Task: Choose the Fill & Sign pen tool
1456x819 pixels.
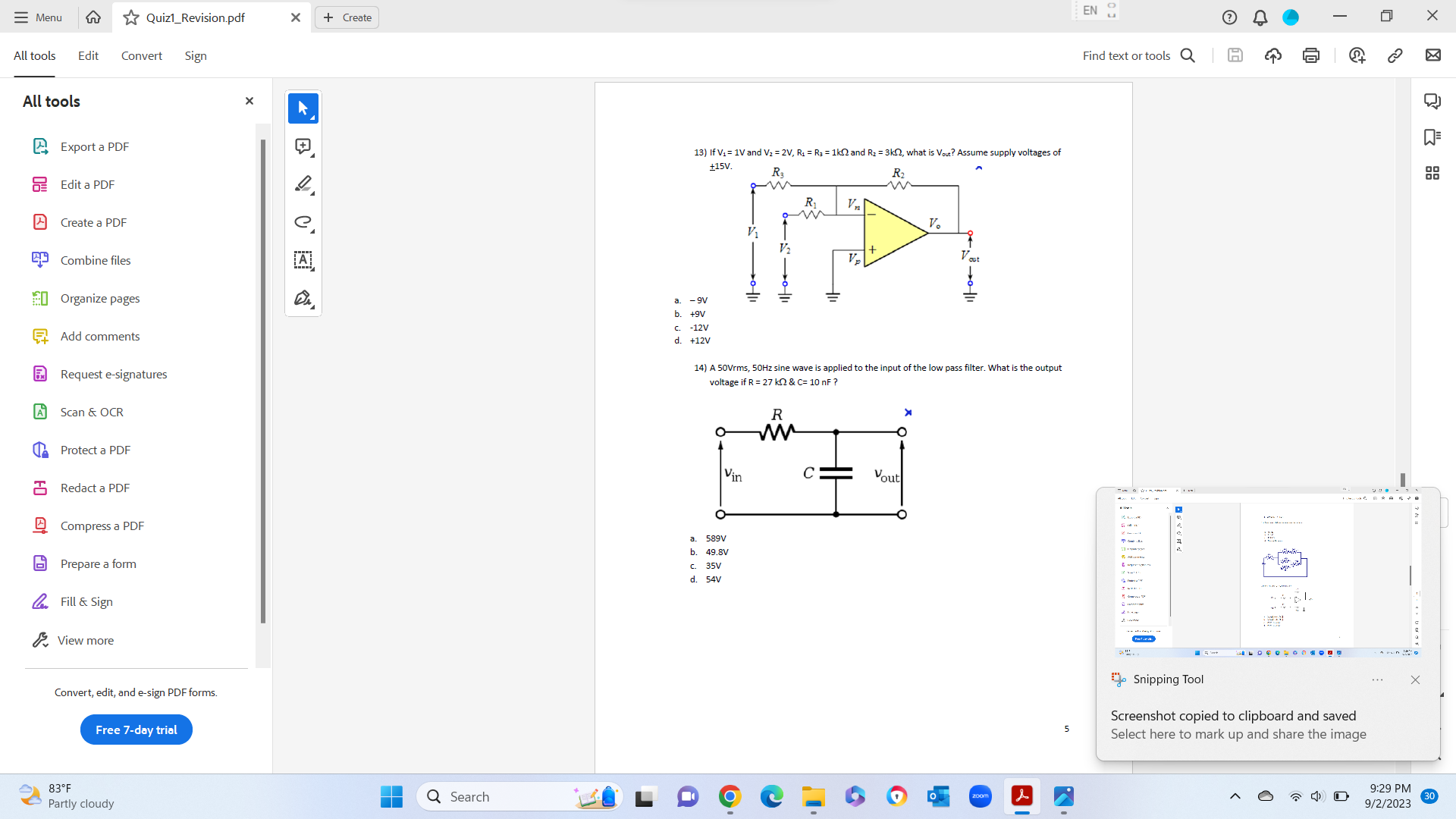Action: coord(303,298)
